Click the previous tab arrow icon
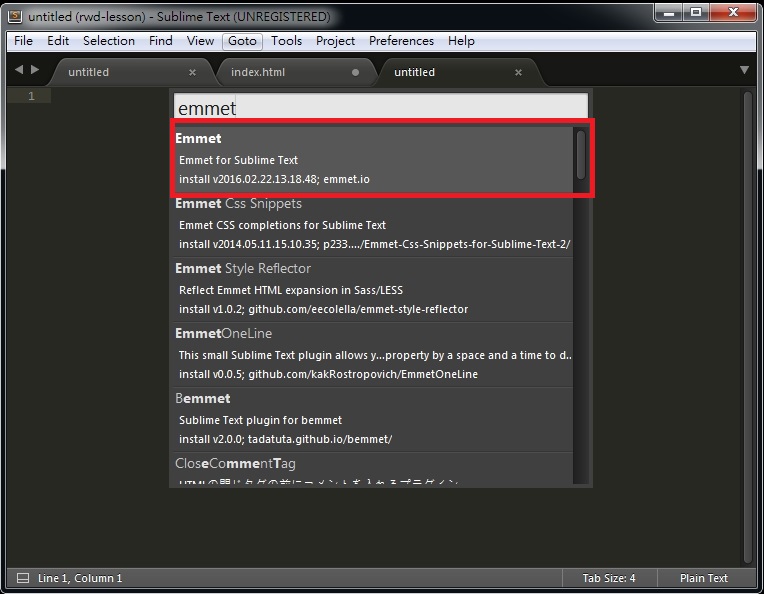This screenshot has width=764, height=594. [x=18, y=70]
